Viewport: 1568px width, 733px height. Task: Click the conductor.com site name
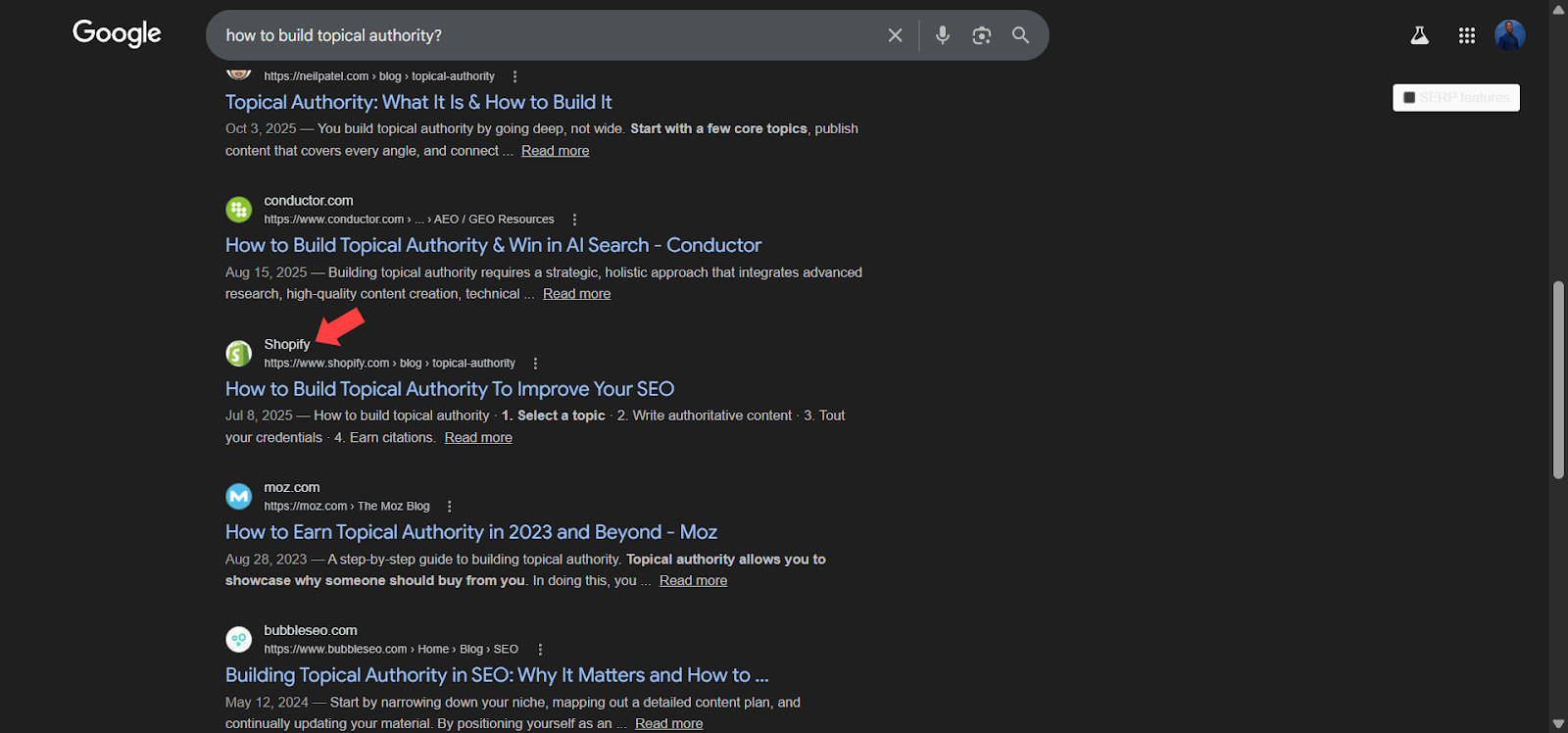coord(309,201)
